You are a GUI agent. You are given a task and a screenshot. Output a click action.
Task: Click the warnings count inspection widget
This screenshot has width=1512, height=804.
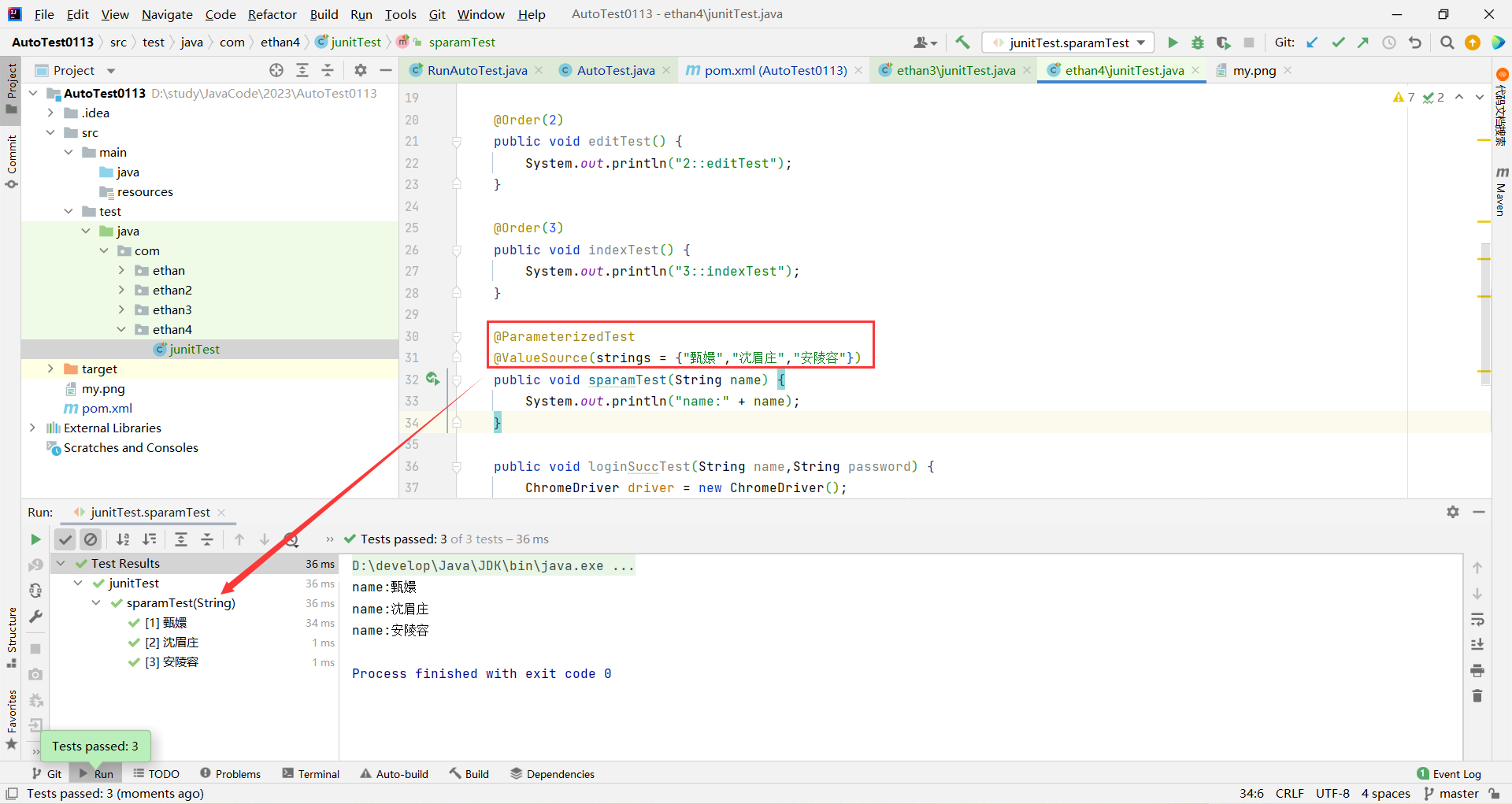click(x=1404, y=97)
